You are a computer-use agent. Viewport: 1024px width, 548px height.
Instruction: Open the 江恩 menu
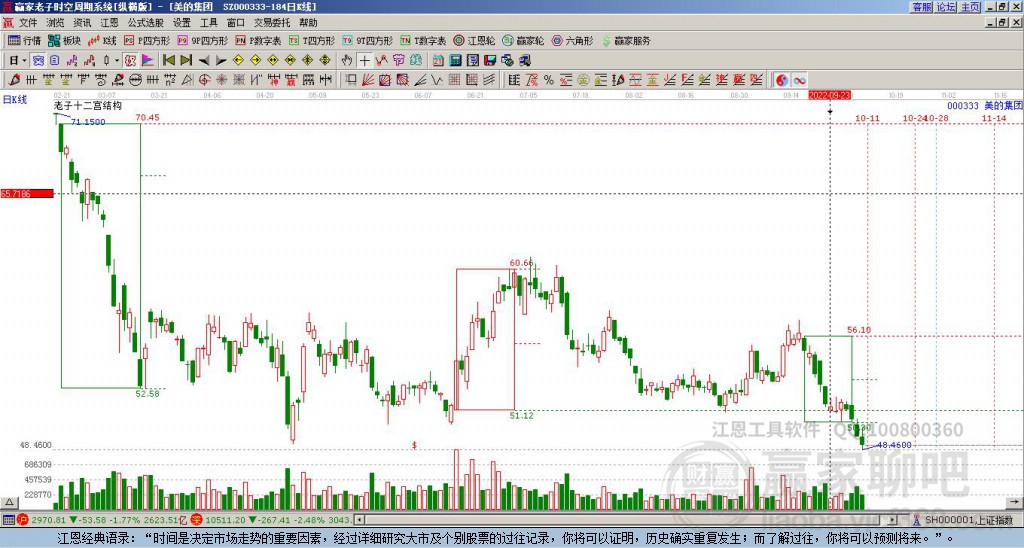point(110,23)
